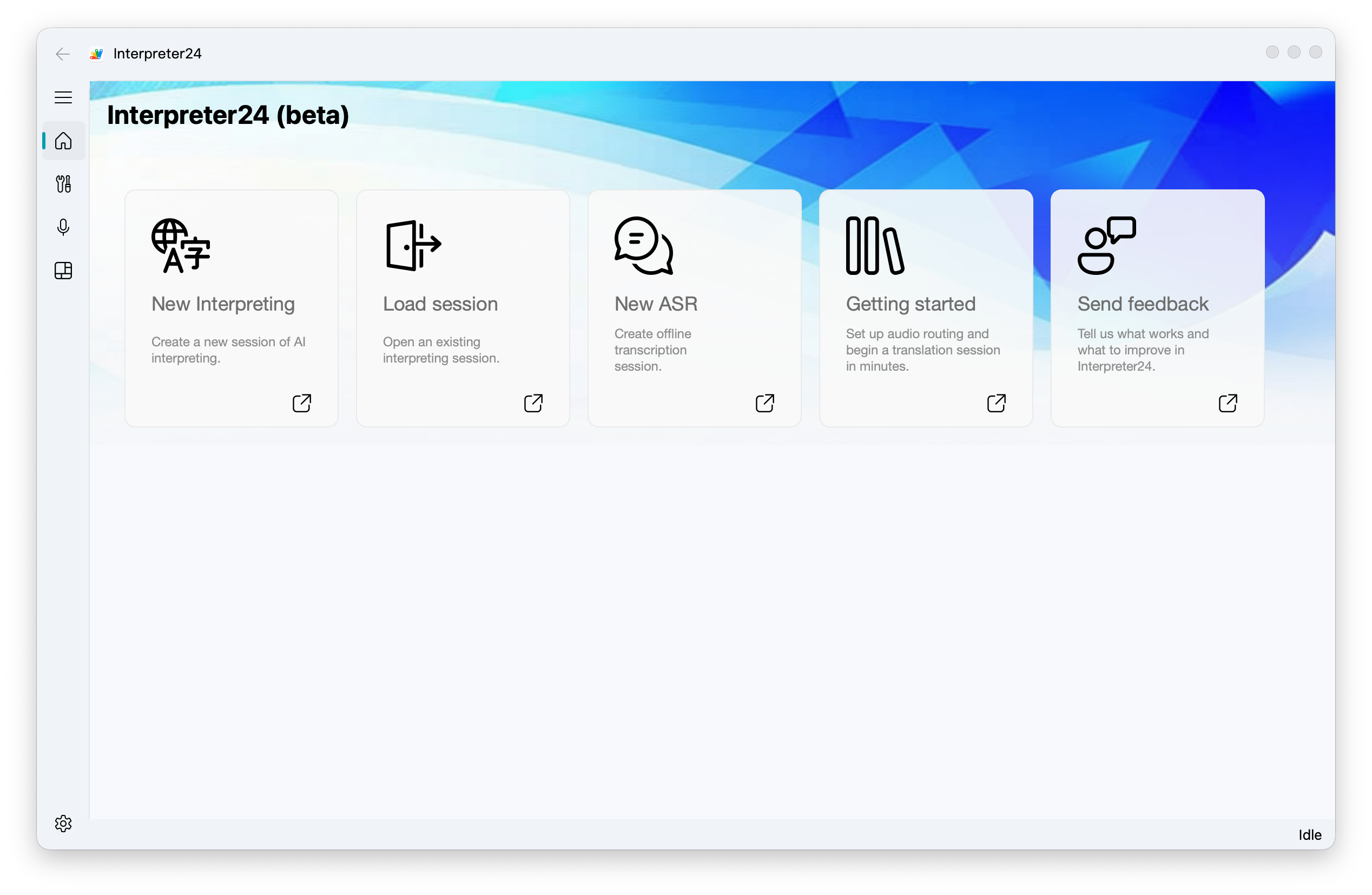Viewport: 1372px width, 895px height.
Task: Open application settings via the gear icon
Action: (63, 824)
